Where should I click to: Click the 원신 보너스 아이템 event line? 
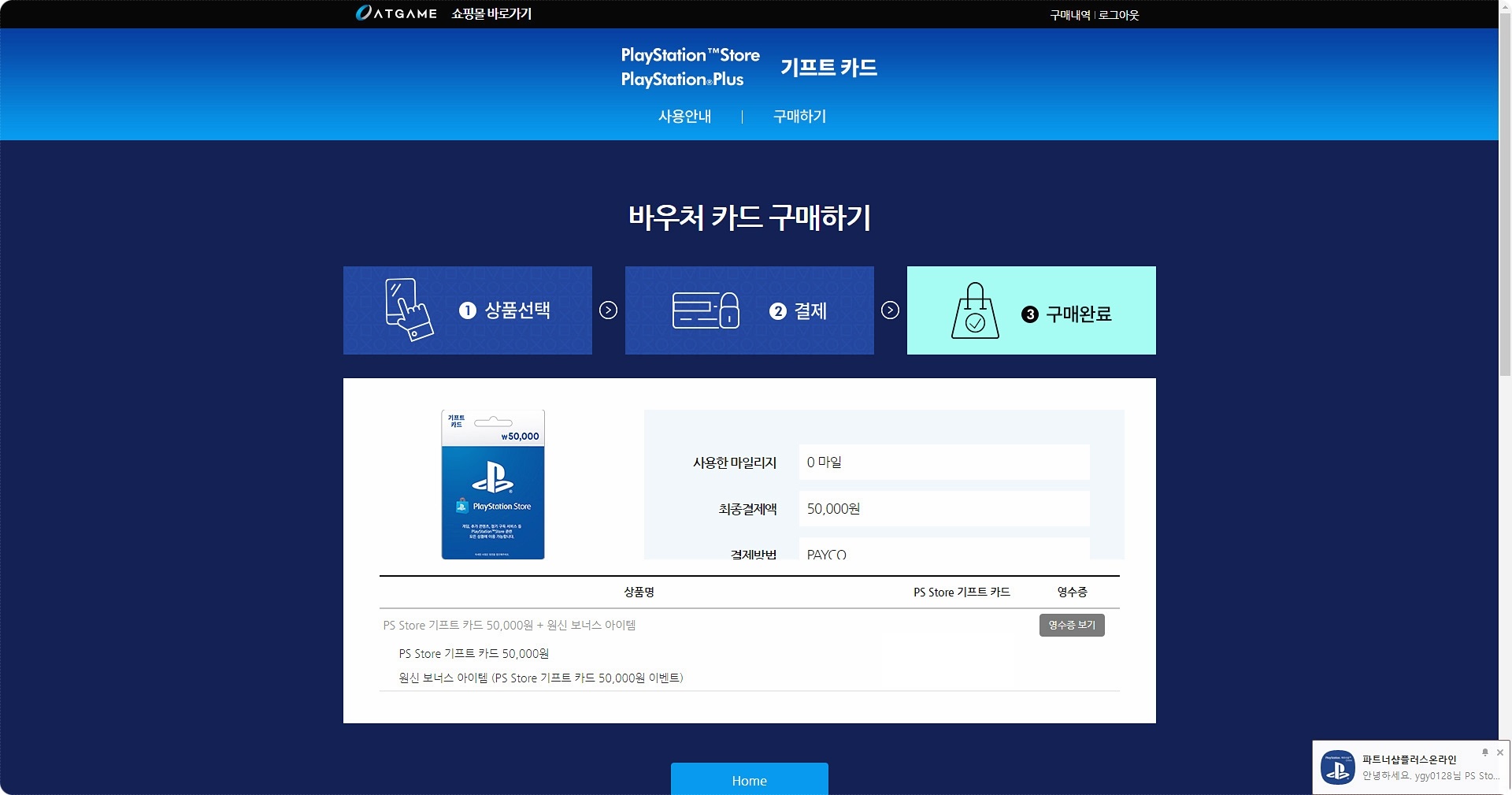(x=540, y=678)
